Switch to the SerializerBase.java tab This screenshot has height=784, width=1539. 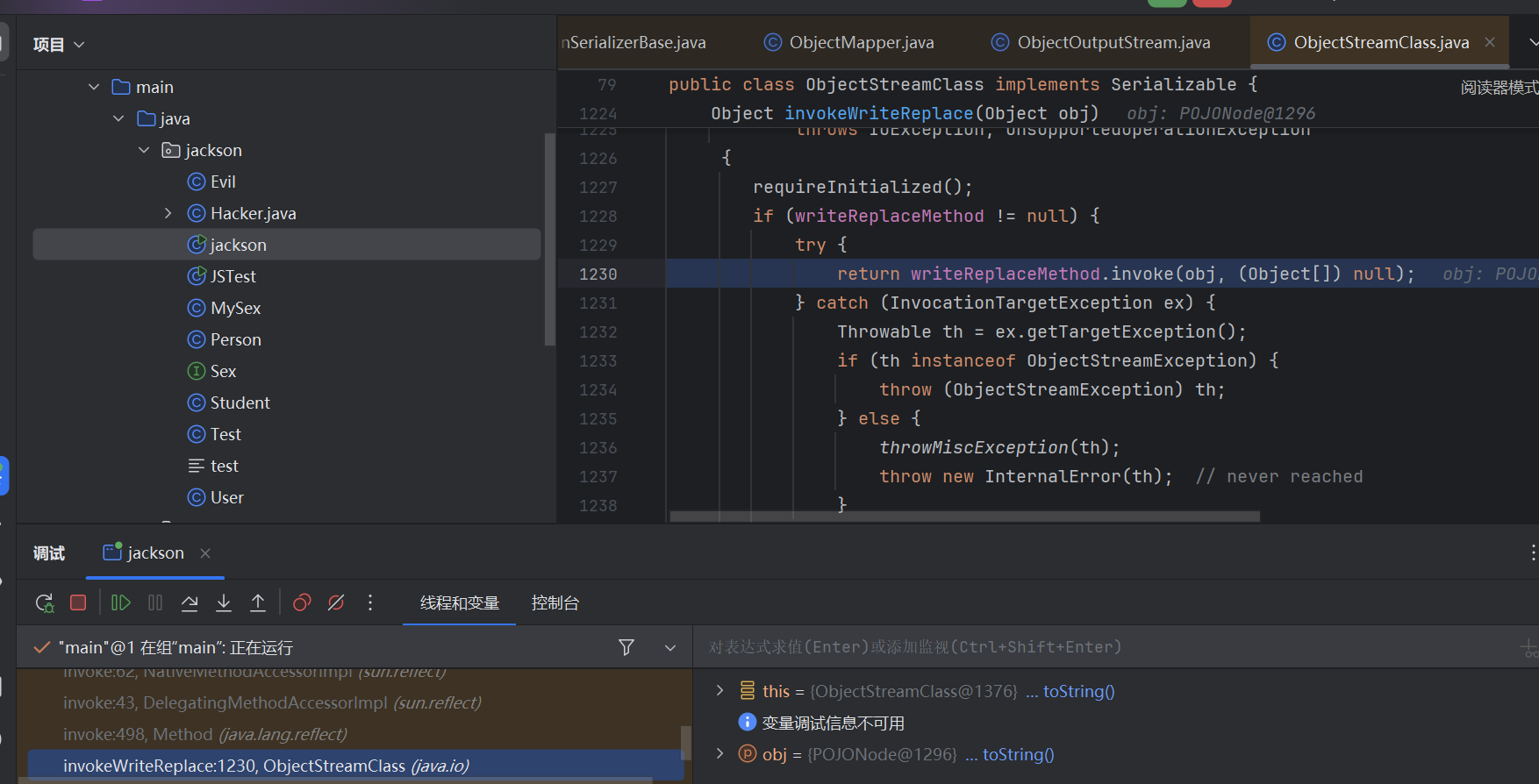[633, 42]
